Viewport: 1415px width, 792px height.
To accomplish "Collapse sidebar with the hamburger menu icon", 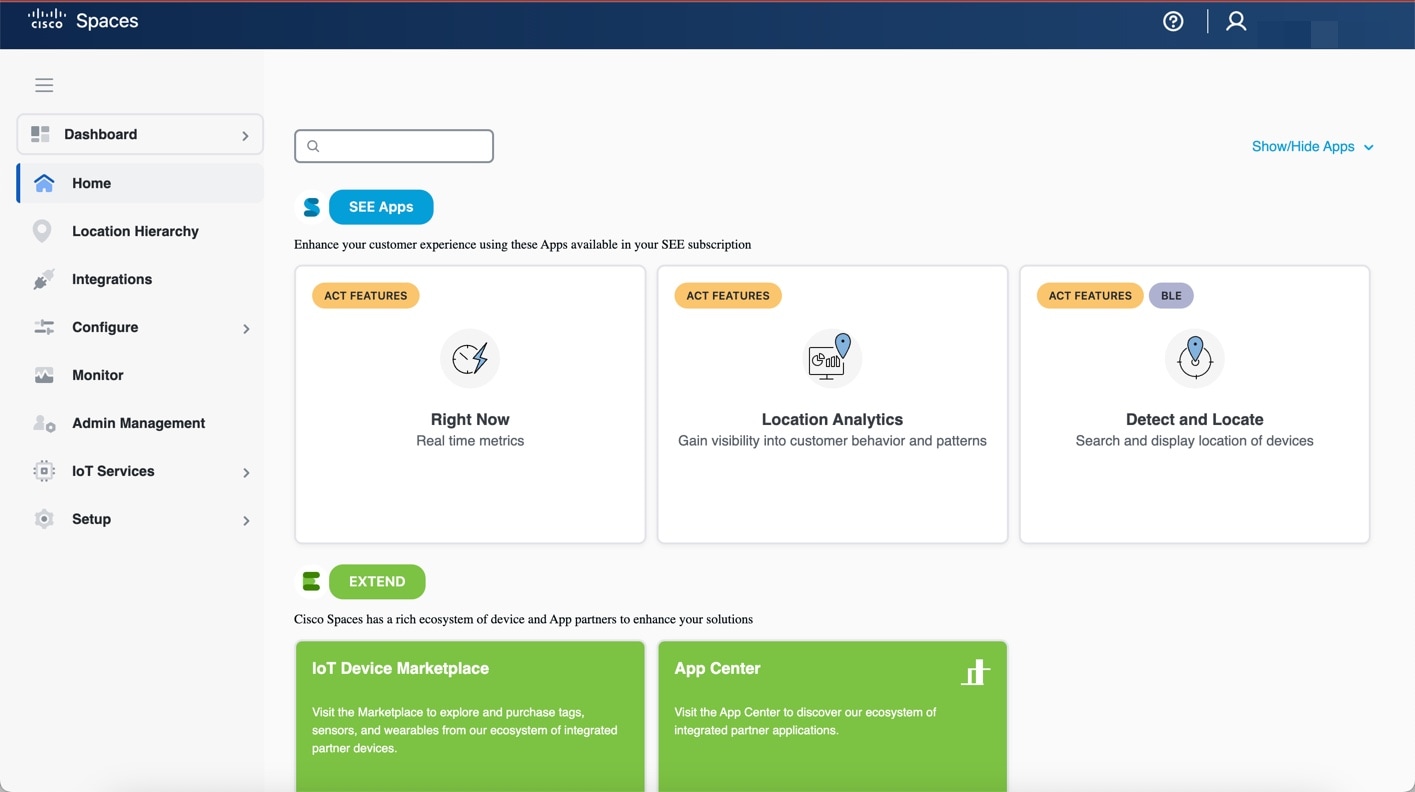I will pos(44,85).
